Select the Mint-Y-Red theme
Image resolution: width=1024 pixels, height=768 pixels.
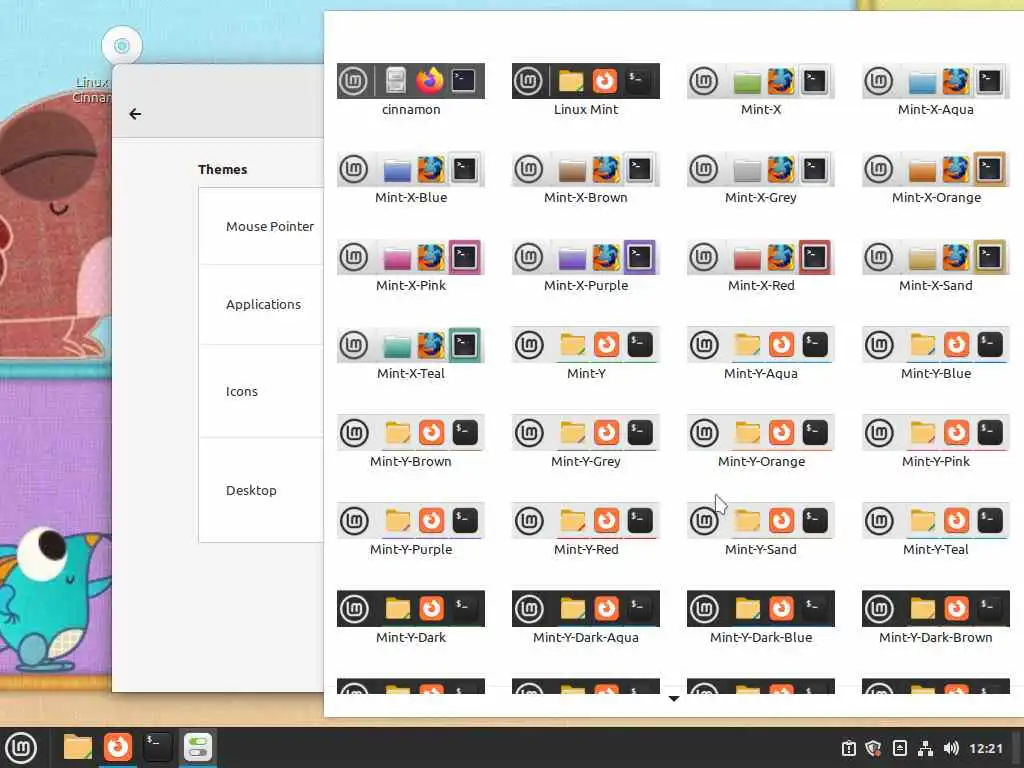[x=586, y=530]
